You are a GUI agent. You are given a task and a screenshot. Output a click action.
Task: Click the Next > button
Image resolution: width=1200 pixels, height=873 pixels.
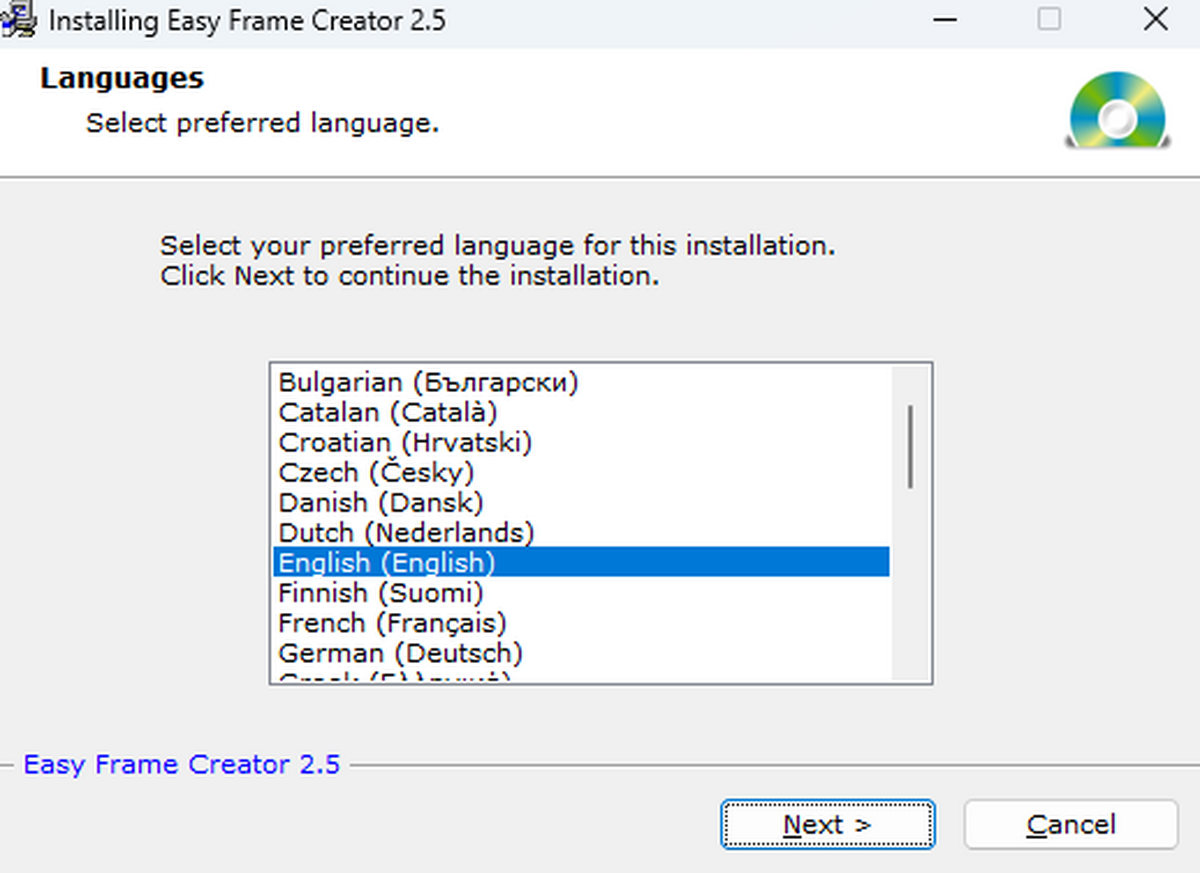[828, 825]
